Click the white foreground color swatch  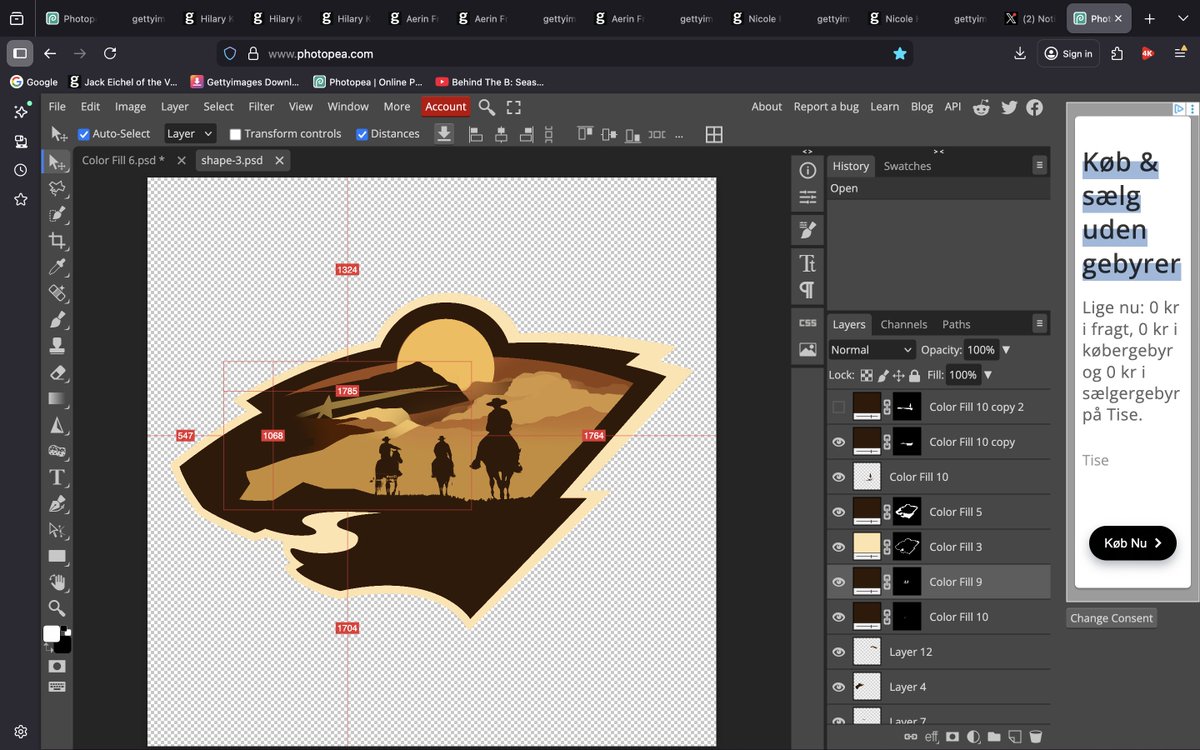point(51,634)
